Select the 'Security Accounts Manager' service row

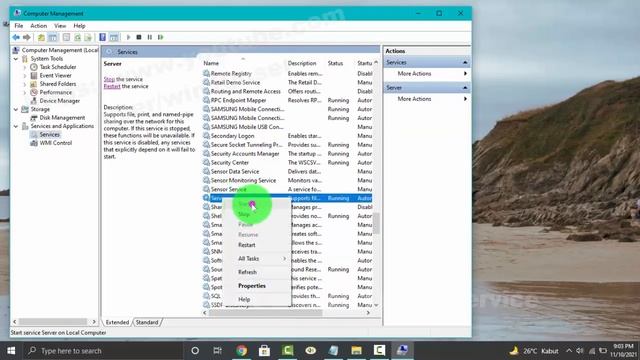click(287, 153)
